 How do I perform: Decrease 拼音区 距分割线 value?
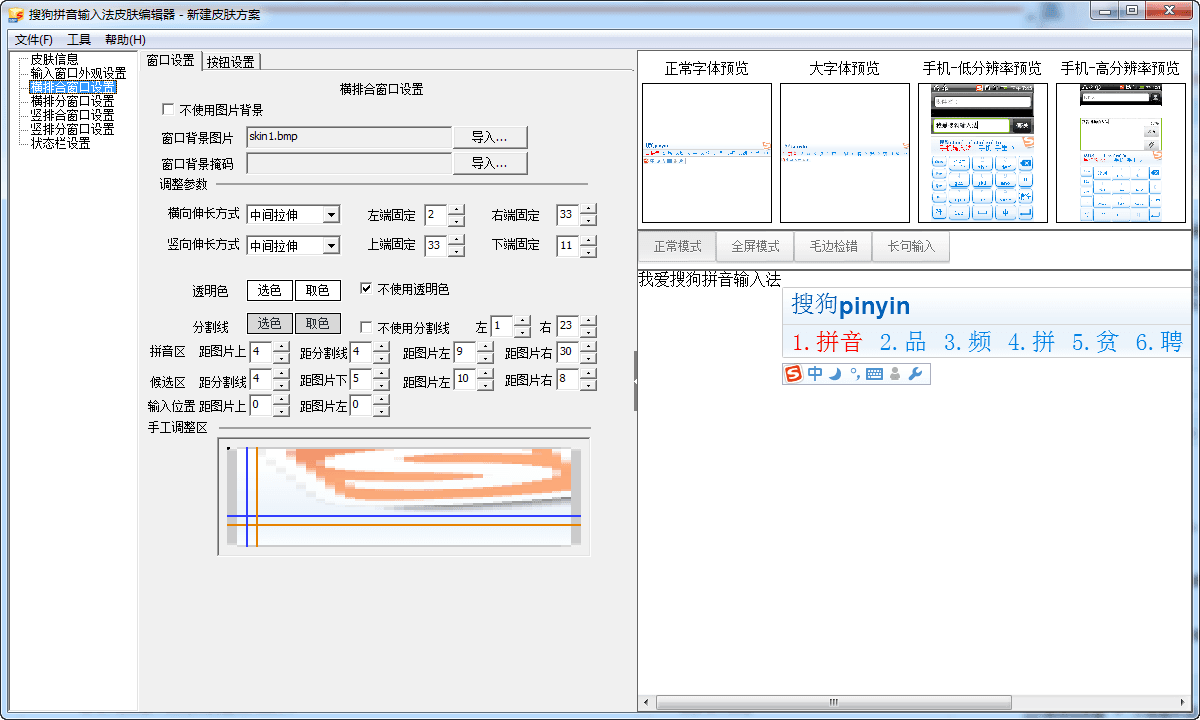(x=382, y=358)
